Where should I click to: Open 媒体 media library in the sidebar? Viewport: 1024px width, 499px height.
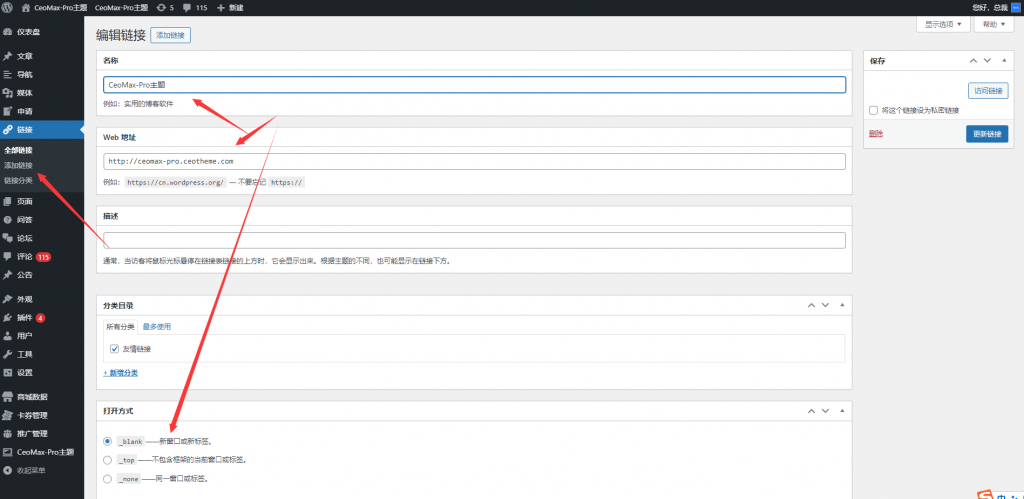pyautogui.click(x=24, y=93)
